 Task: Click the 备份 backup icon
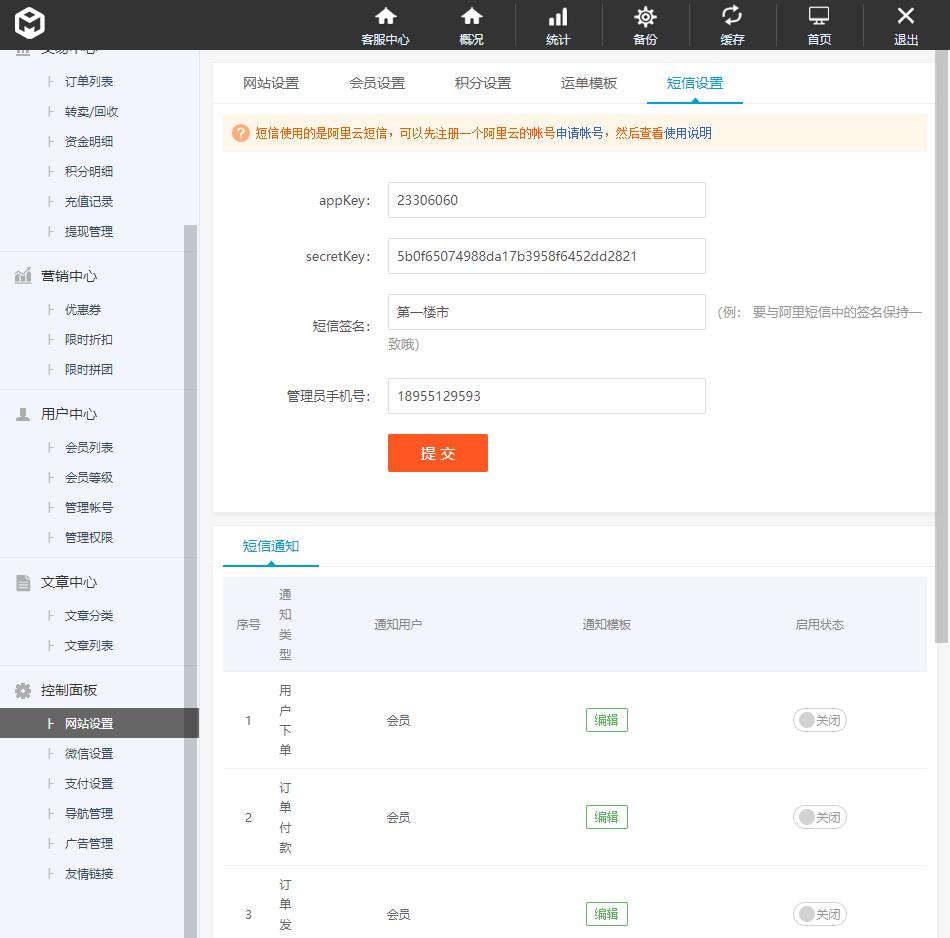tap(644, 25)
